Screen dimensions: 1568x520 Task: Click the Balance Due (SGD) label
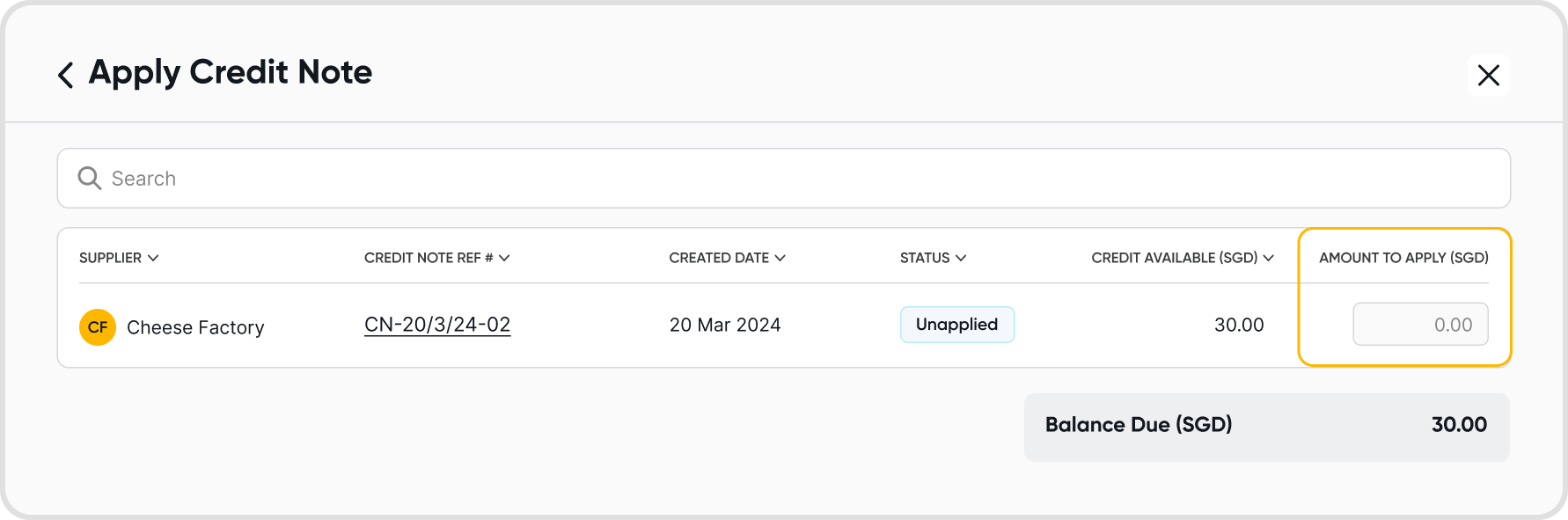tap(1139, 425)
